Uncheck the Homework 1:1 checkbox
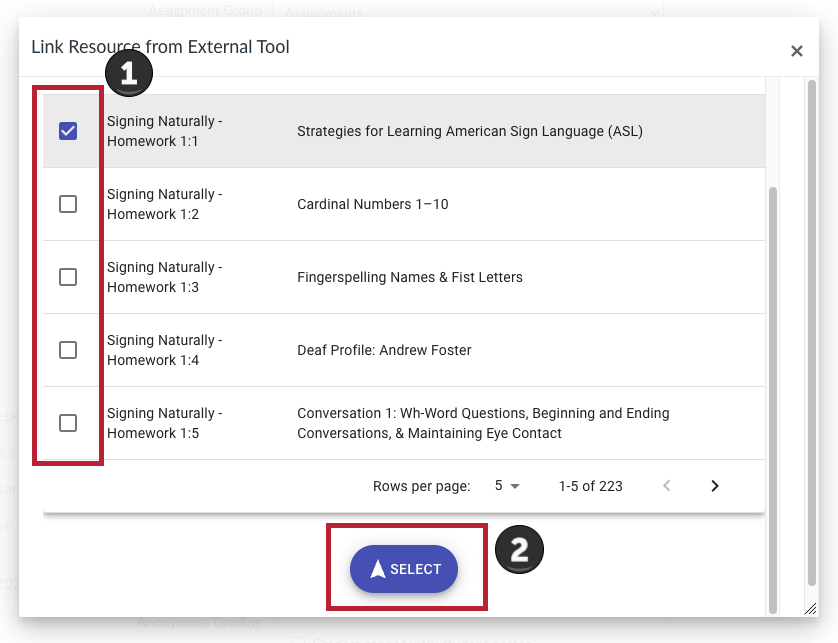 [x=68, y=131]
